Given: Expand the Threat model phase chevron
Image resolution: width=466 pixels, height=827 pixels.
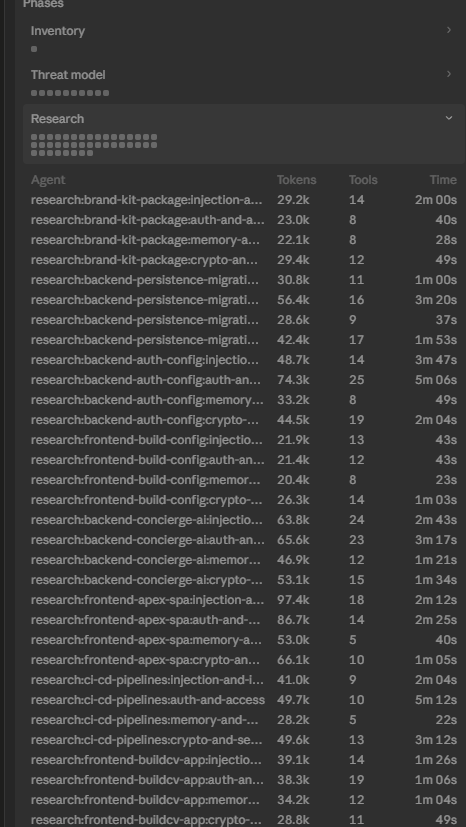Looking at the screenshot, I should (x=449, y=74).
